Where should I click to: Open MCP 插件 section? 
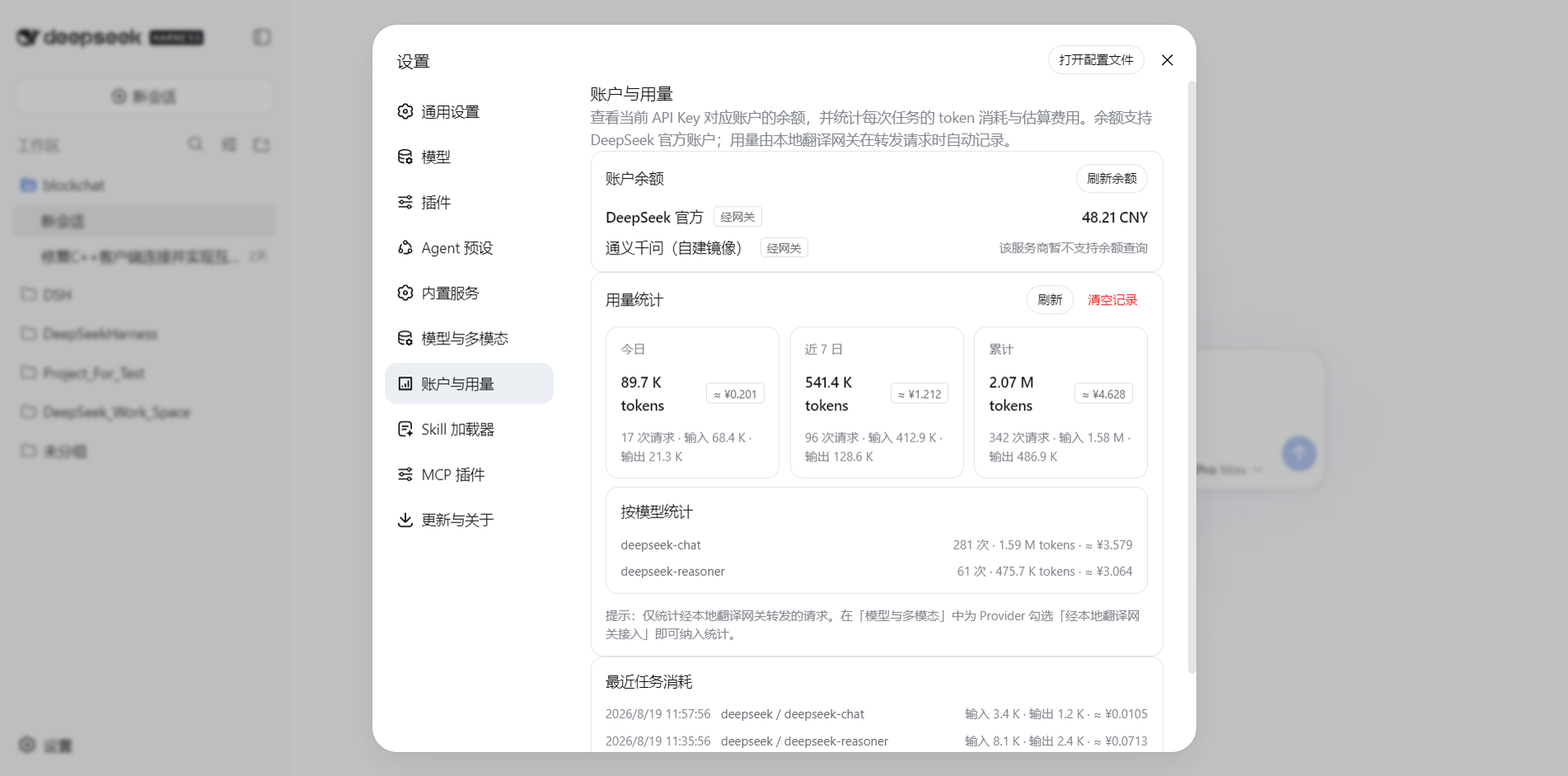[x=469, y=474]
